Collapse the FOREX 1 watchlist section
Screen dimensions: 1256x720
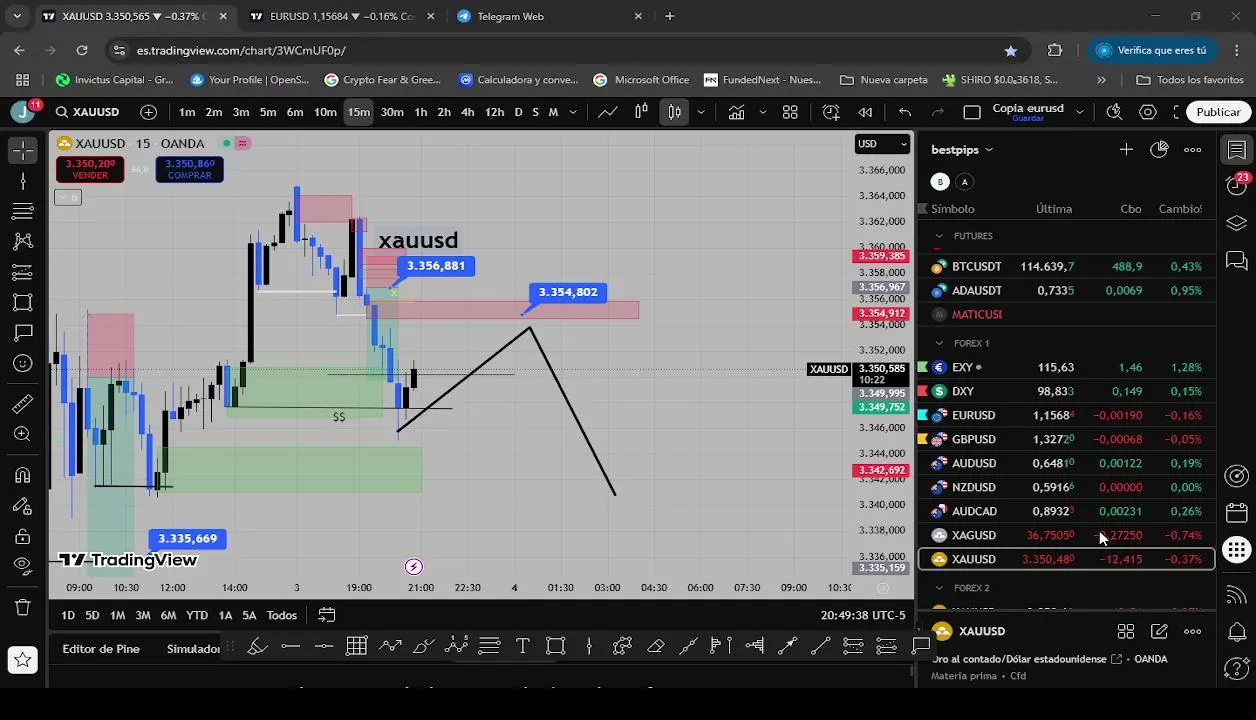point(939,343)
